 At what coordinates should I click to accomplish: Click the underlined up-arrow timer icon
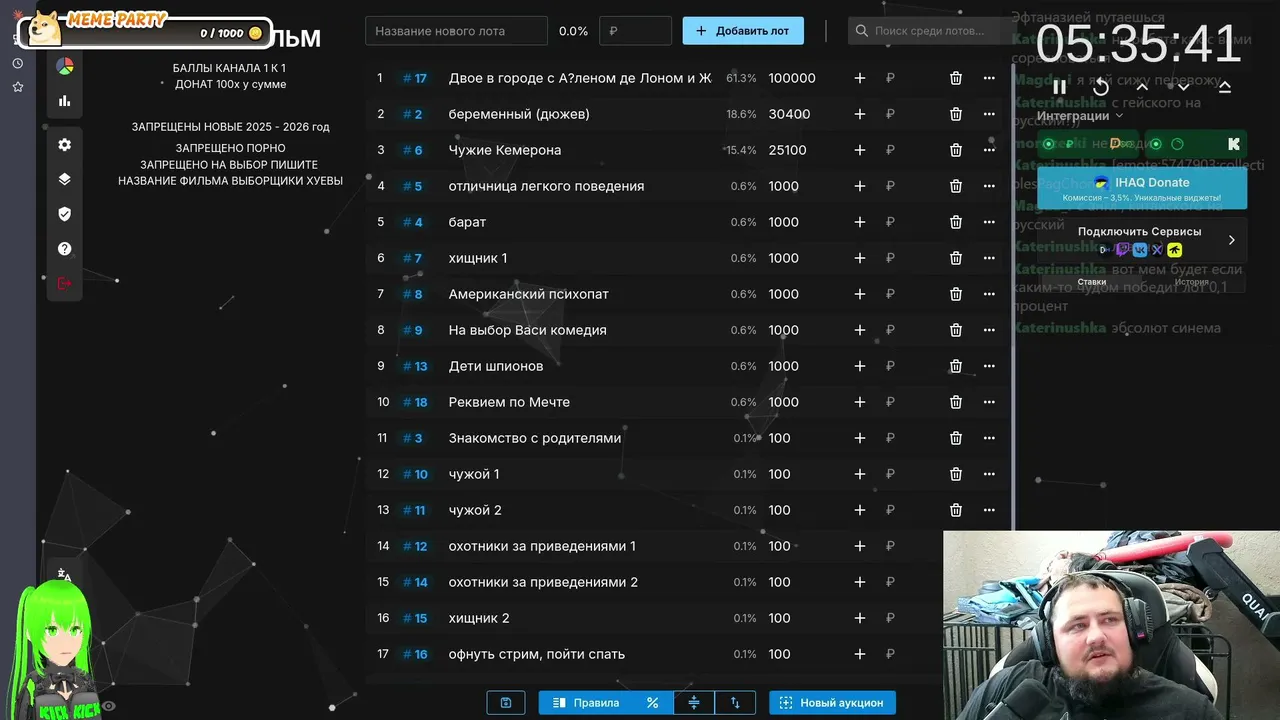point(1225,87)
